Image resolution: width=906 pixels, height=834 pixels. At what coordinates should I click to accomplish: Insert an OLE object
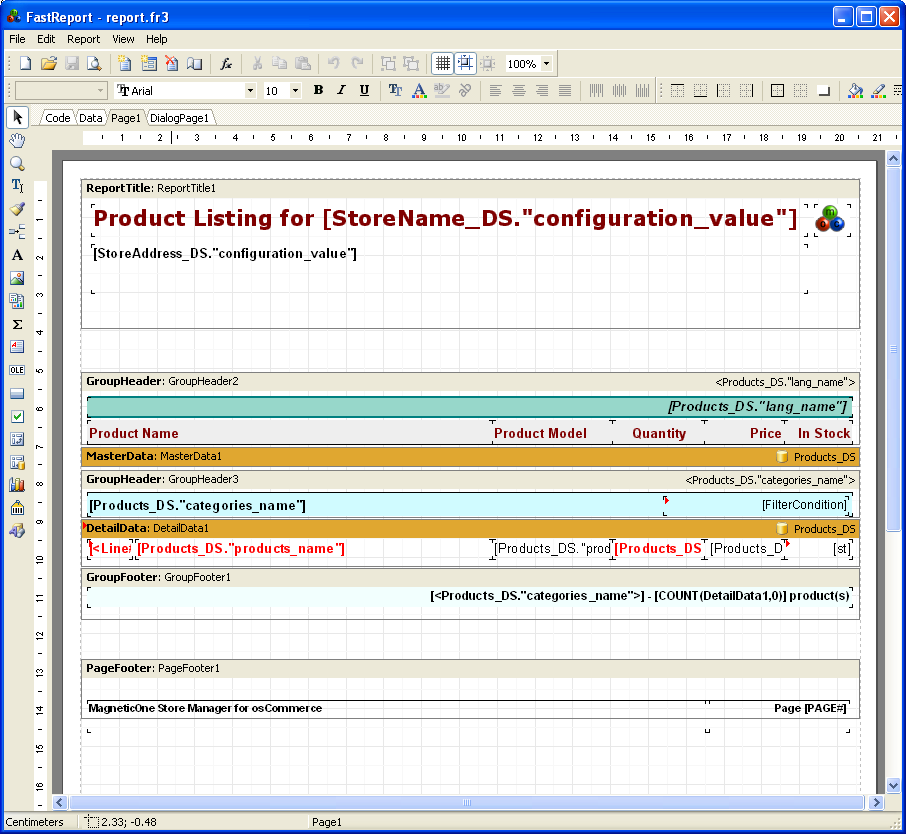[17, 370]
